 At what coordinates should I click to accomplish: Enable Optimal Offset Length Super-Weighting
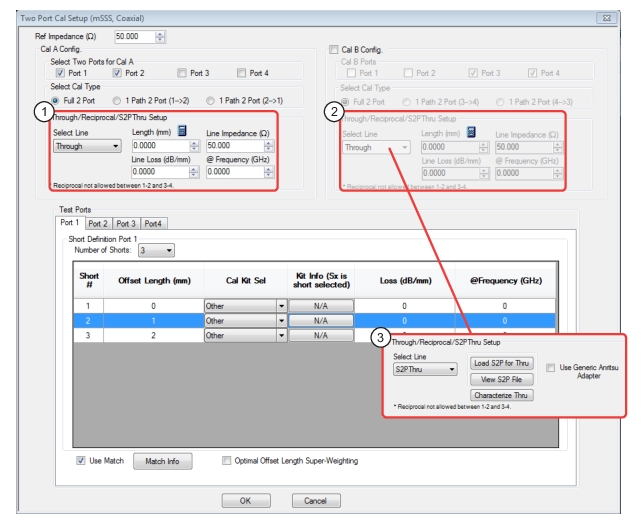(x=226, y=461)
